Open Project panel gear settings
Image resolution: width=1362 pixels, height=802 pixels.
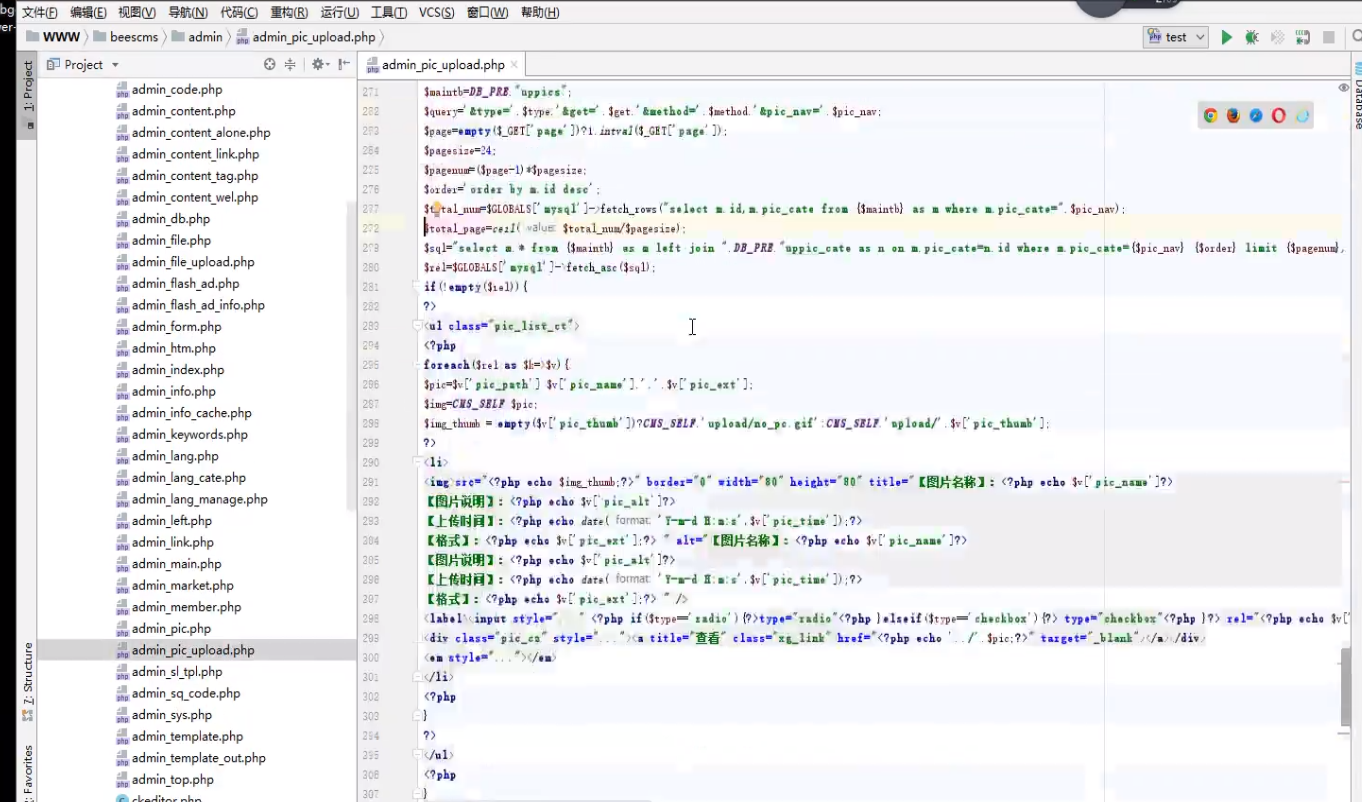click(x=319, y=64)
